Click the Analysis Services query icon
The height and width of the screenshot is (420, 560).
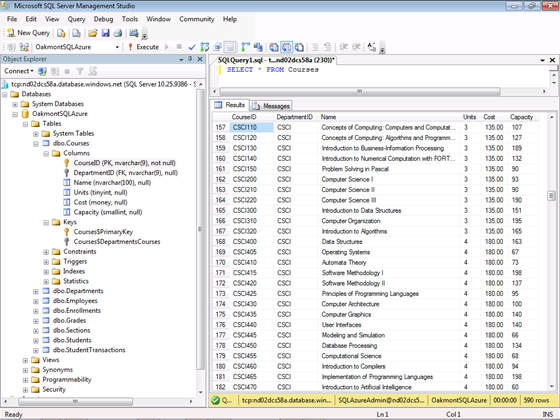coord(76,33)
